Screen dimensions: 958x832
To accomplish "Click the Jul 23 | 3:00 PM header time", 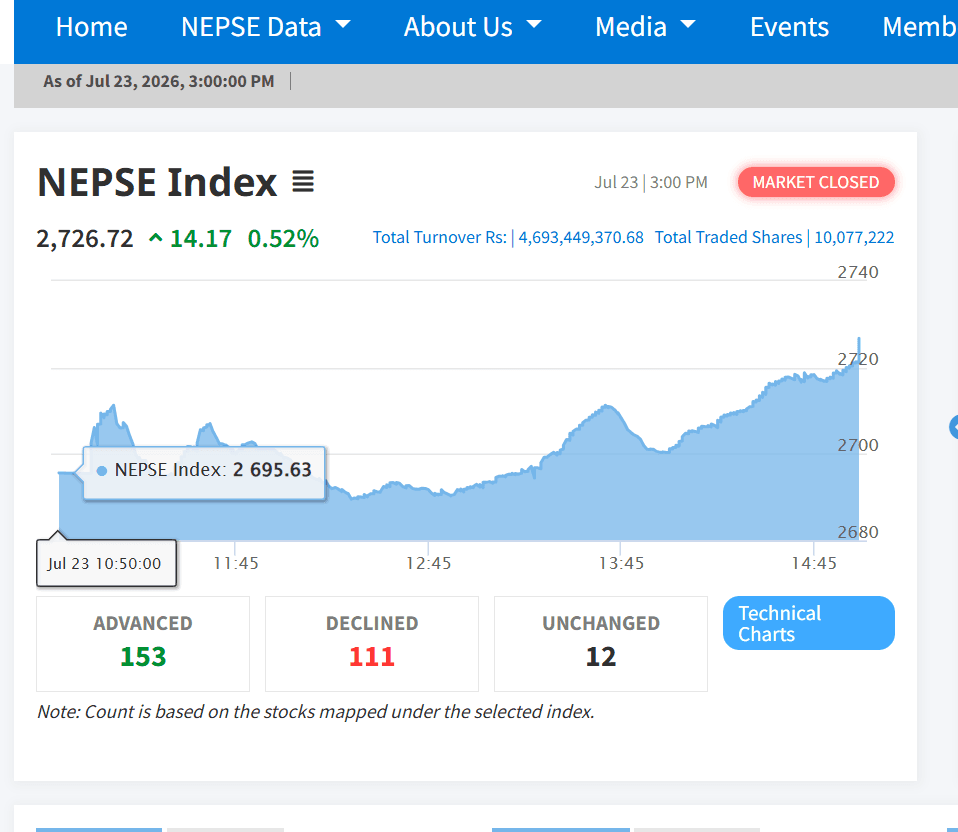I will click(x=651, y=182).
